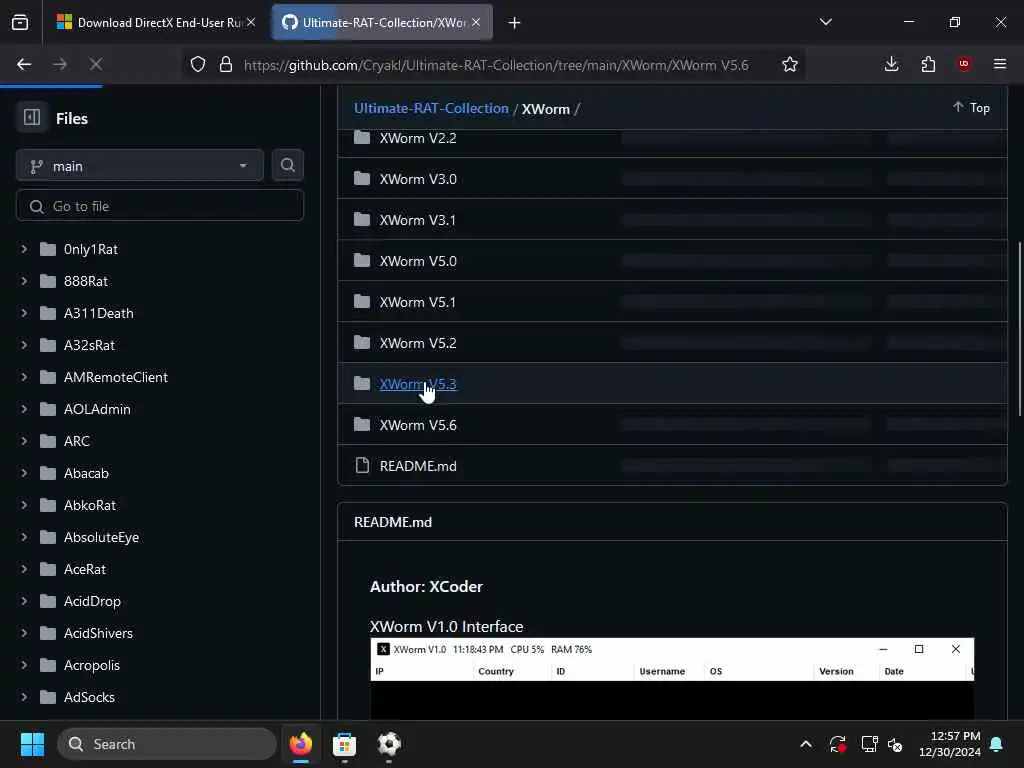Focus the Go to file input

[x=159, y=206]
